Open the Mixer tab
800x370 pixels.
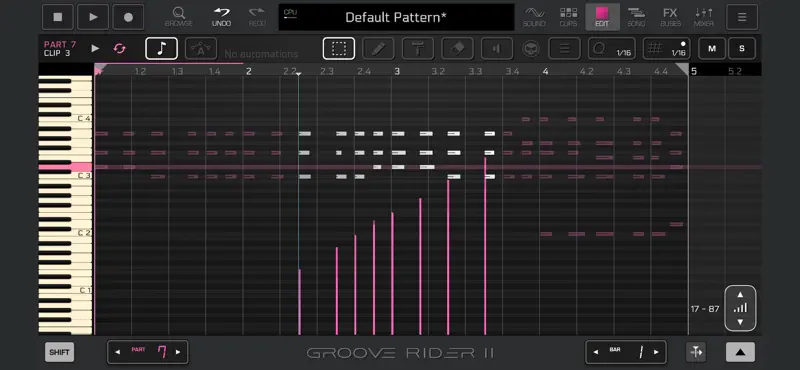(x=704, y=17)
